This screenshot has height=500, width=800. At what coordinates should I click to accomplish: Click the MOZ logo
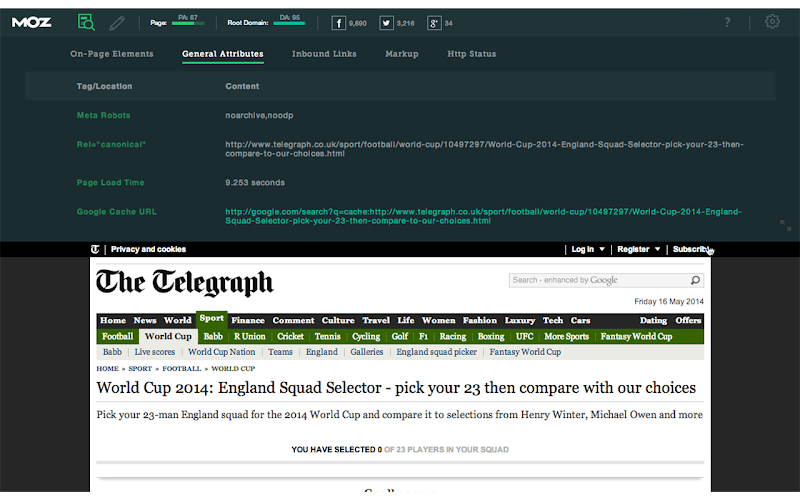32,22
